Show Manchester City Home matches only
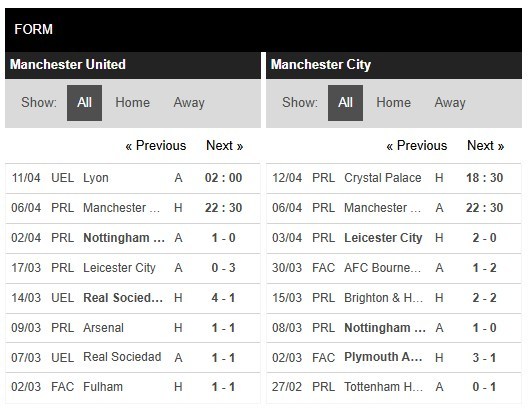530x414 pixels. [393, 103]
